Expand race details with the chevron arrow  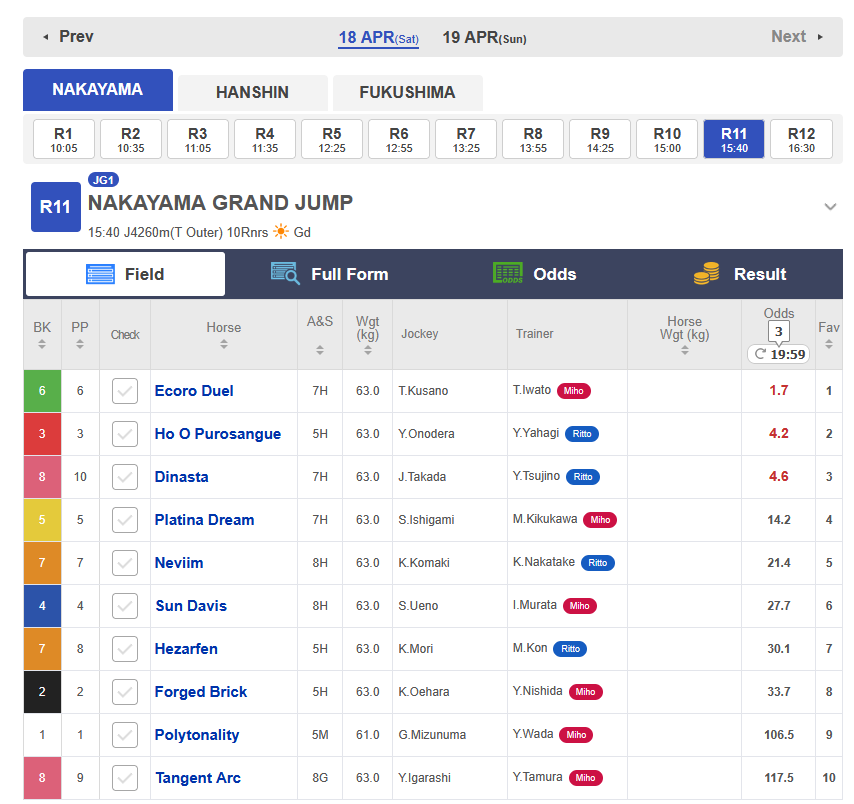tap(829, 207)
